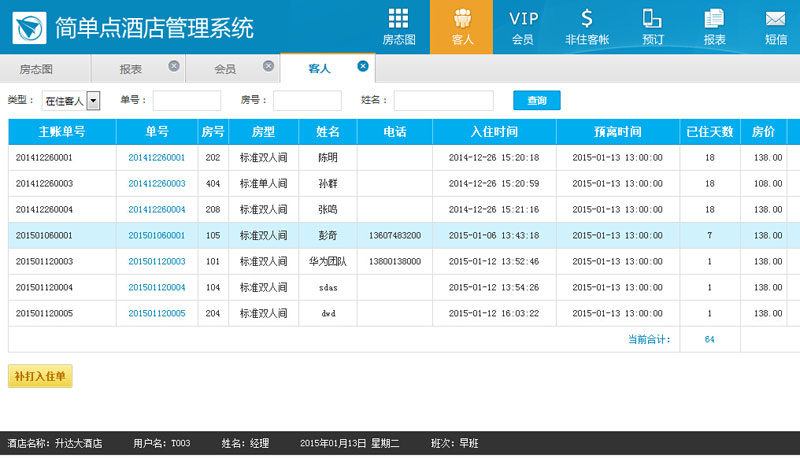800x458 pixels.
Task: Open the VIP 会员 members section
Action: click(x=523, y=27)
